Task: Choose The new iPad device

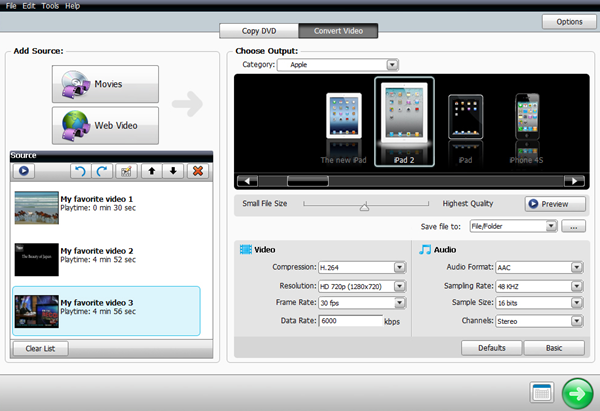Action: [344, 129]
